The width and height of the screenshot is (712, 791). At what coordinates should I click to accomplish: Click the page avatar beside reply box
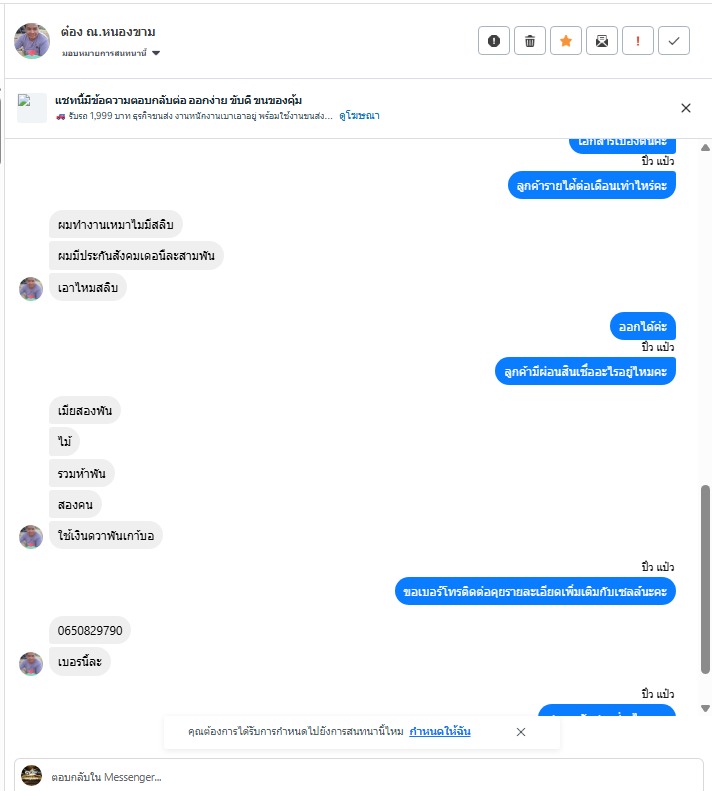pyautogui.click(x=31, y=776)
